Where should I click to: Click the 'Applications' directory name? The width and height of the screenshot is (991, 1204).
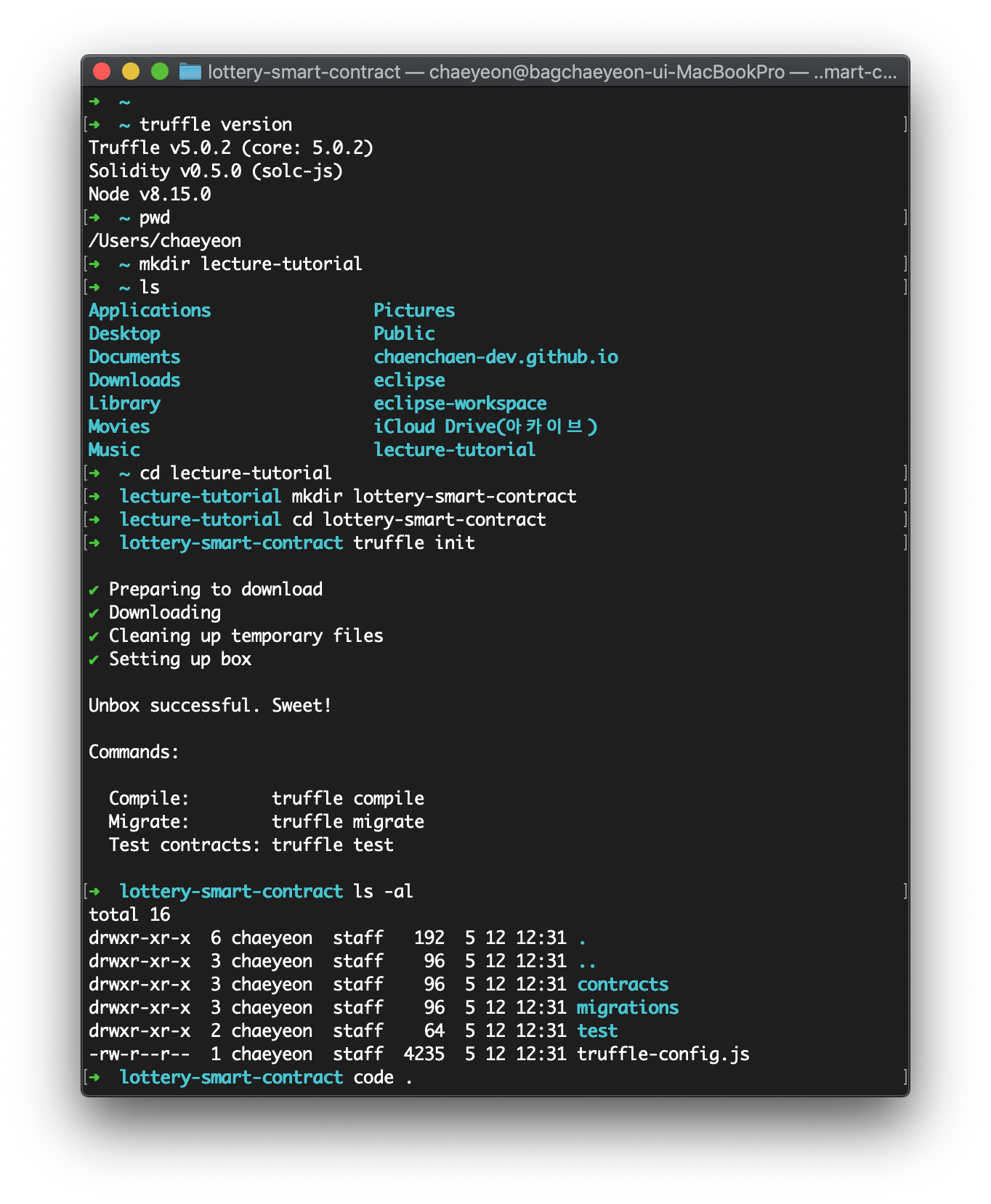click(x=150, y=310)
